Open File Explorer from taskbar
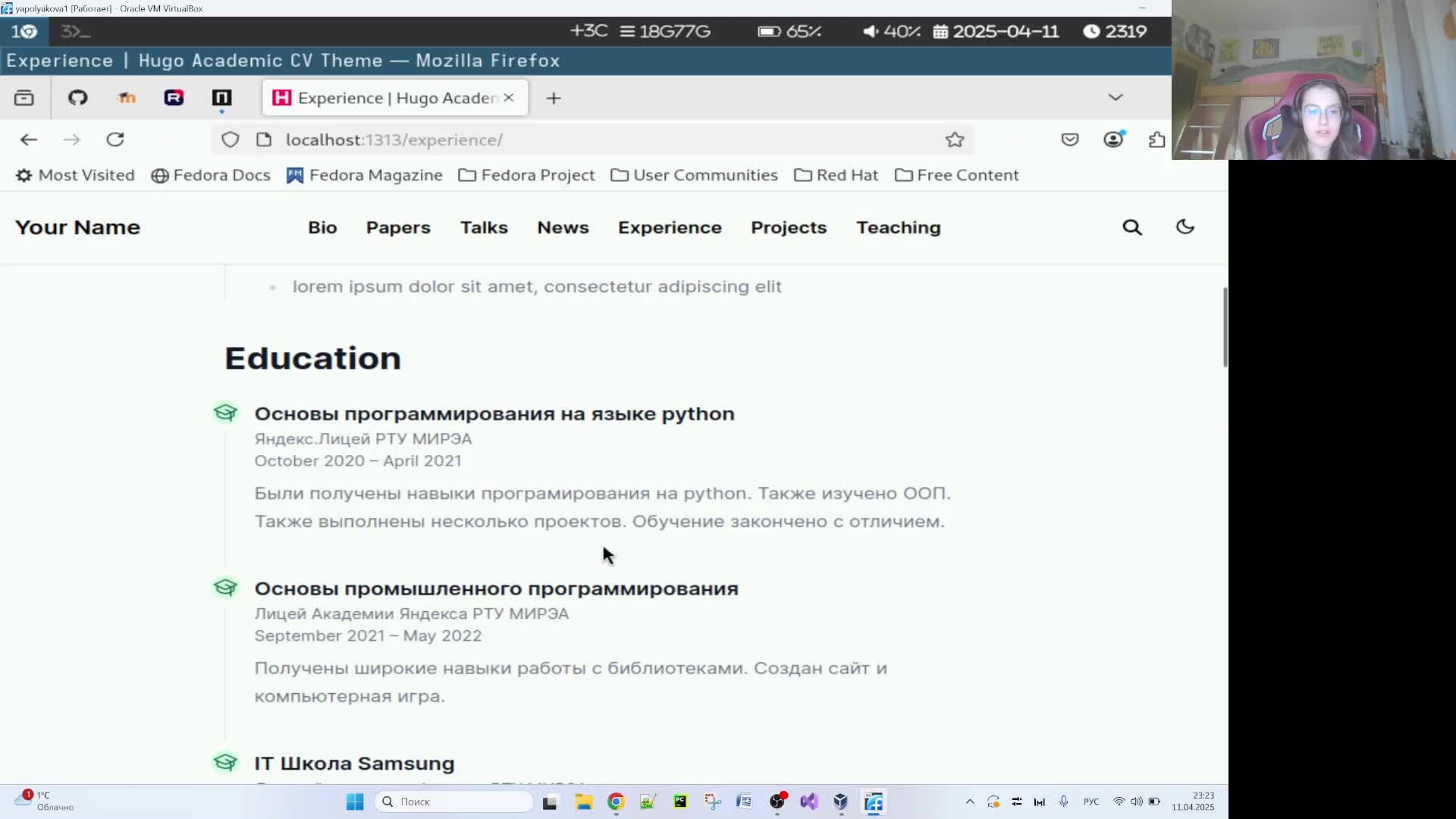 (583, 802)
